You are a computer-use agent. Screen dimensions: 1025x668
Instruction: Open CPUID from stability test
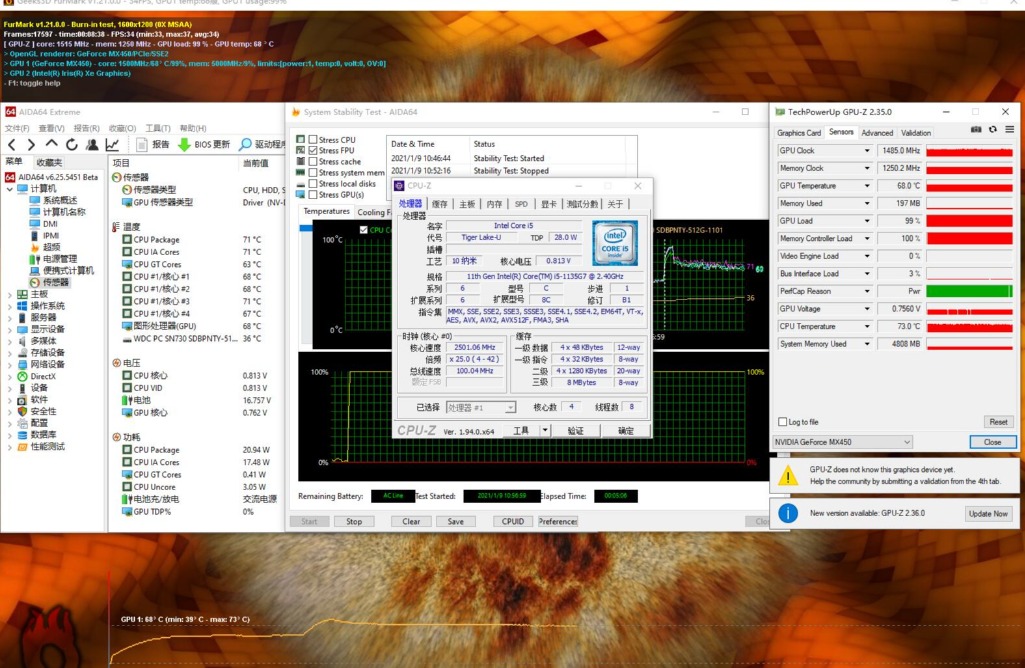click(x=512, y=521)
